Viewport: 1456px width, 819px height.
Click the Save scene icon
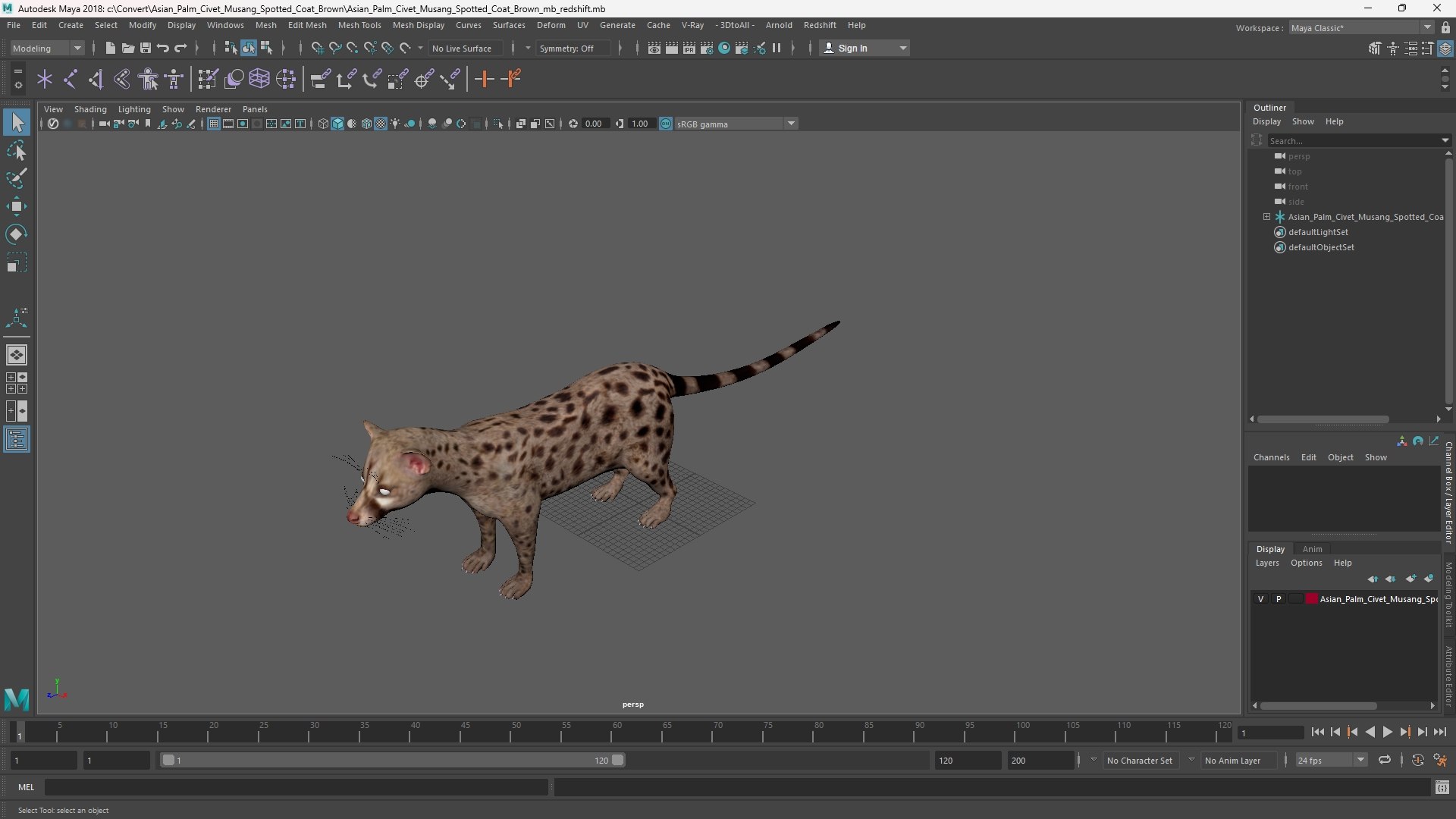(146, 48)
